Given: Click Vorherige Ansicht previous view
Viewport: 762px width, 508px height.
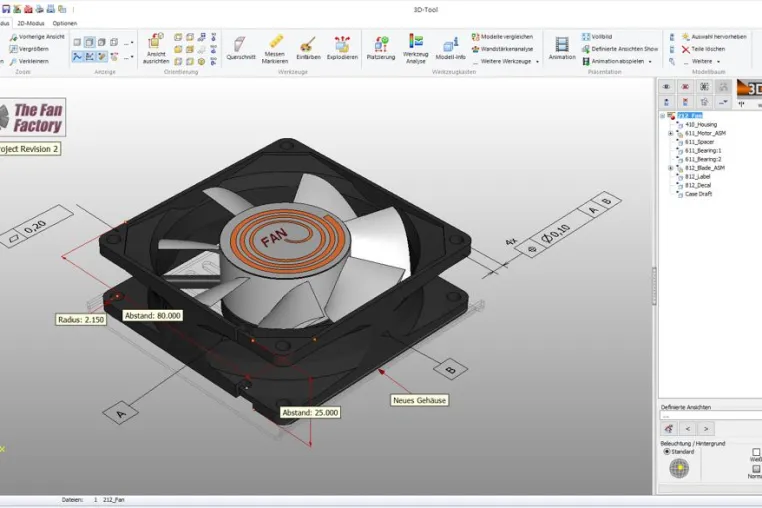Looking at the screenshot, I should pos(37,36).
